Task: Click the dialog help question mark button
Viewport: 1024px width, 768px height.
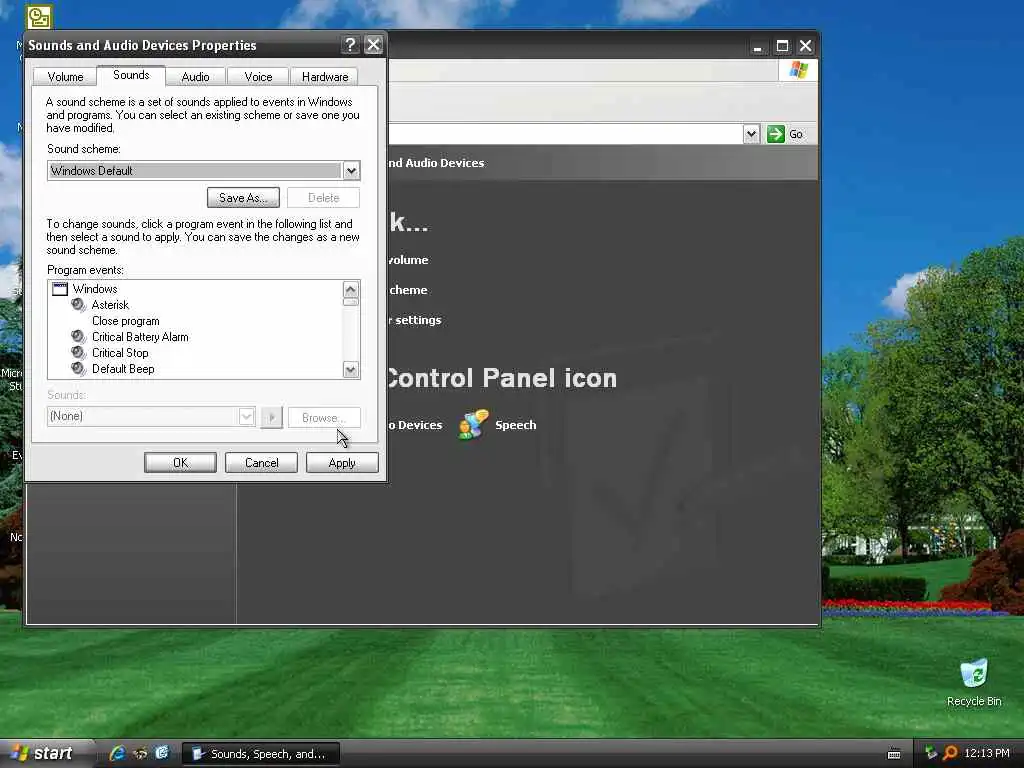Action: click(351, 45)
